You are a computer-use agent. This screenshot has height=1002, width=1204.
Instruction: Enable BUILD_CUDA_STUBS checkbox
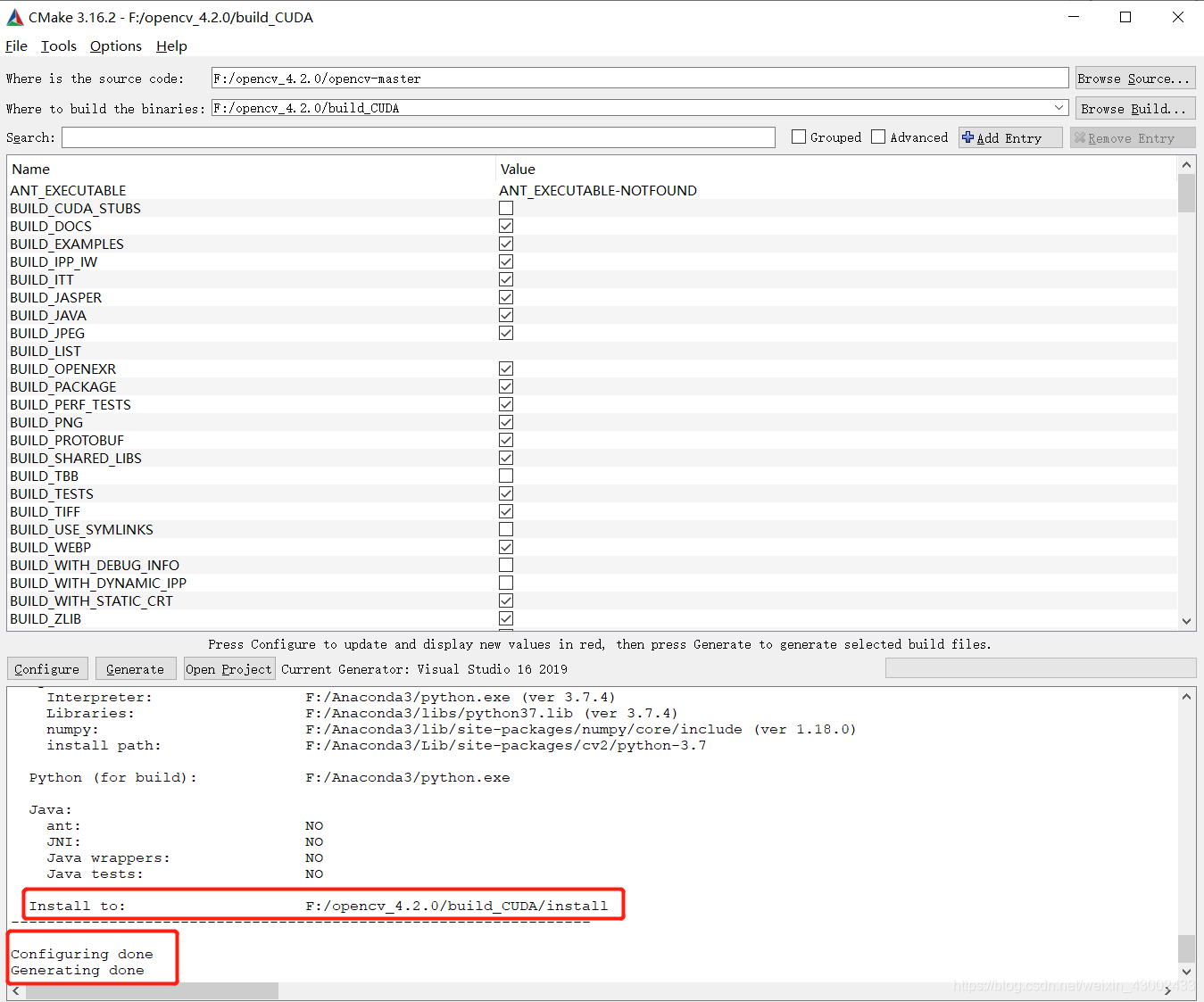pos(506,208)
